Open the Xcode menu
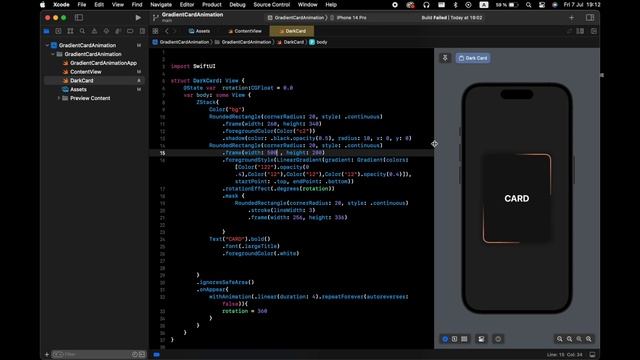Viewport: 640px width, 360px height. pos(61,4)
